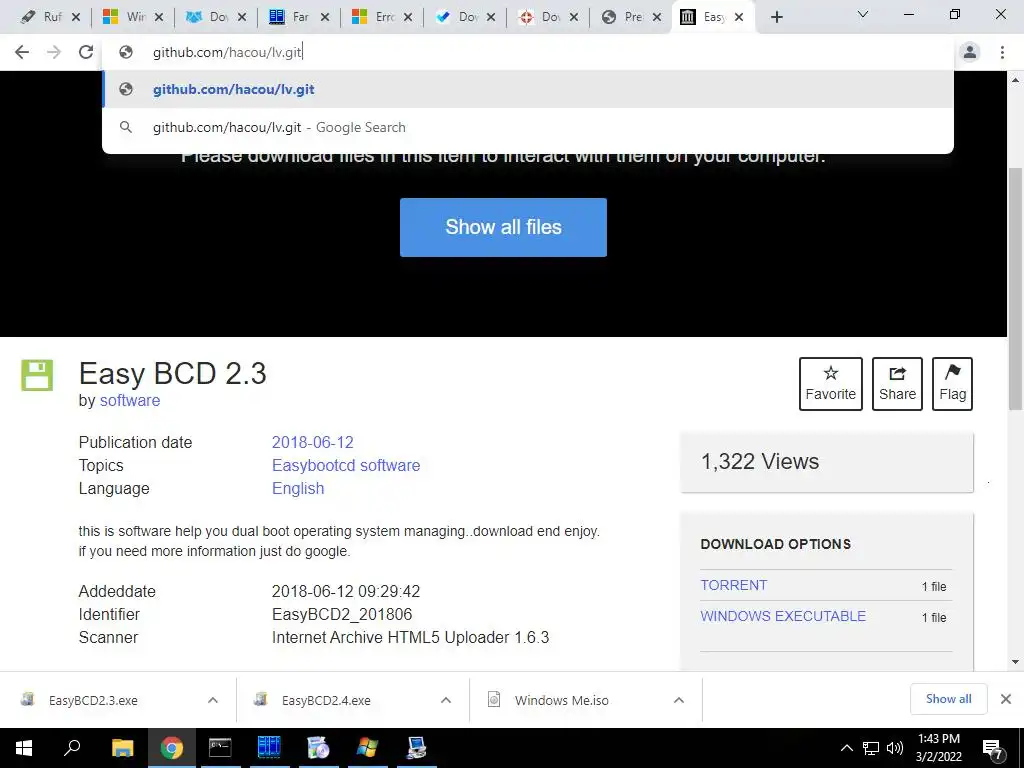This screenshot has width=1024, height=768.
Task: Open the Windows Me.iso download
Action: [560, 700]
